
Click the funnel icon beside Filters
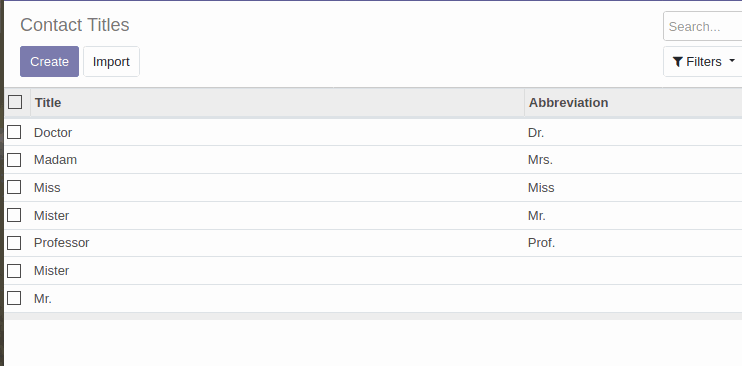pyautogui.click(x=678, y=62)
